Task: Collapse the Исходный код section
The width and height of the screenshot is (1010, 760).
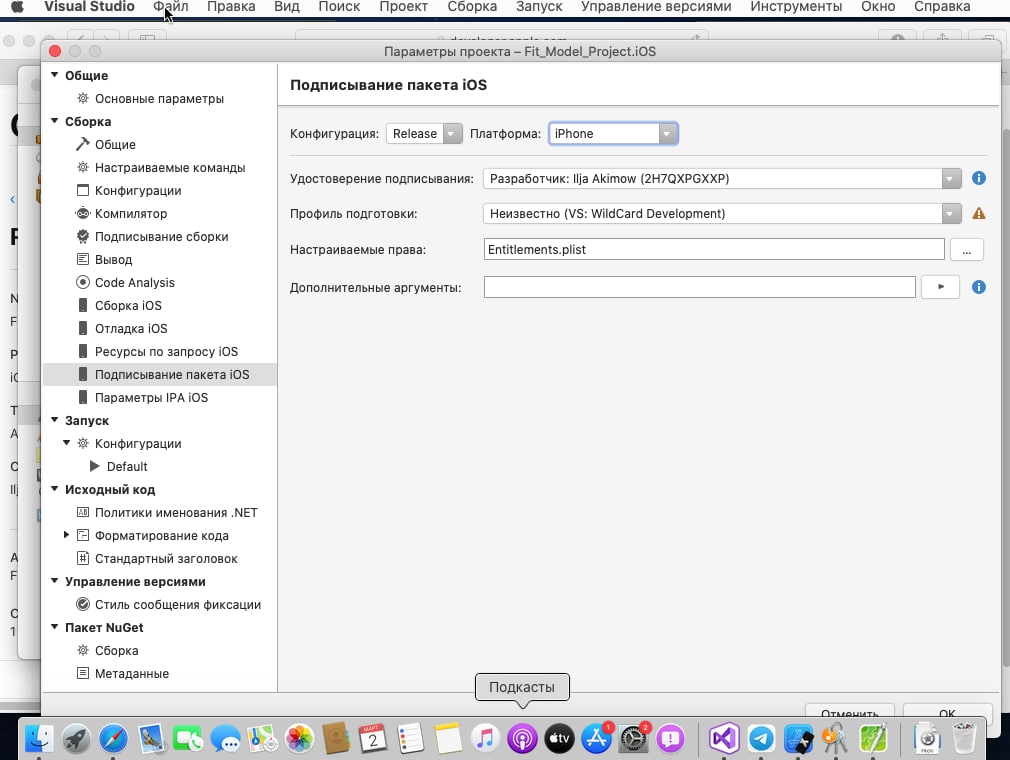Action: point(55,489)
